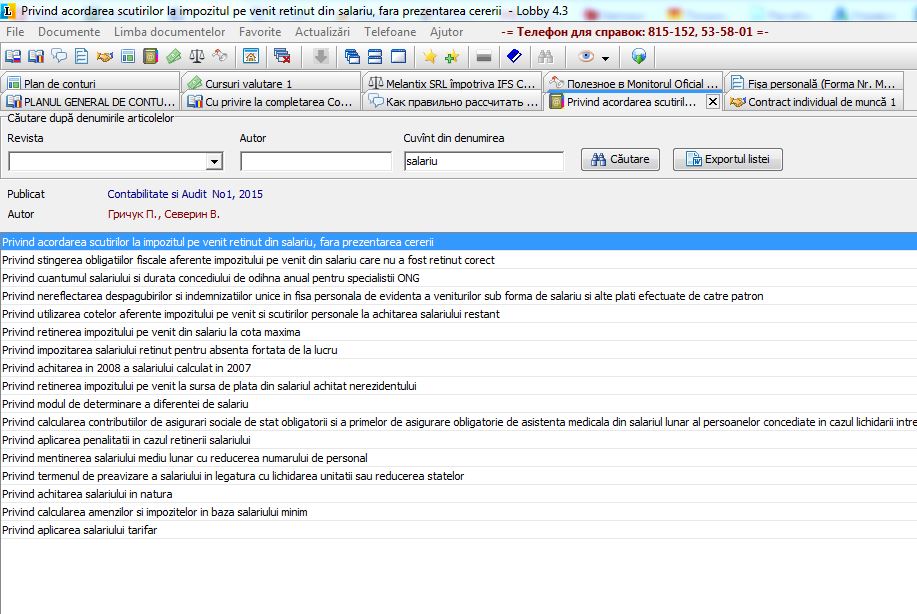Focus the Cuvînt din denumirea field

tap(484, 161)
